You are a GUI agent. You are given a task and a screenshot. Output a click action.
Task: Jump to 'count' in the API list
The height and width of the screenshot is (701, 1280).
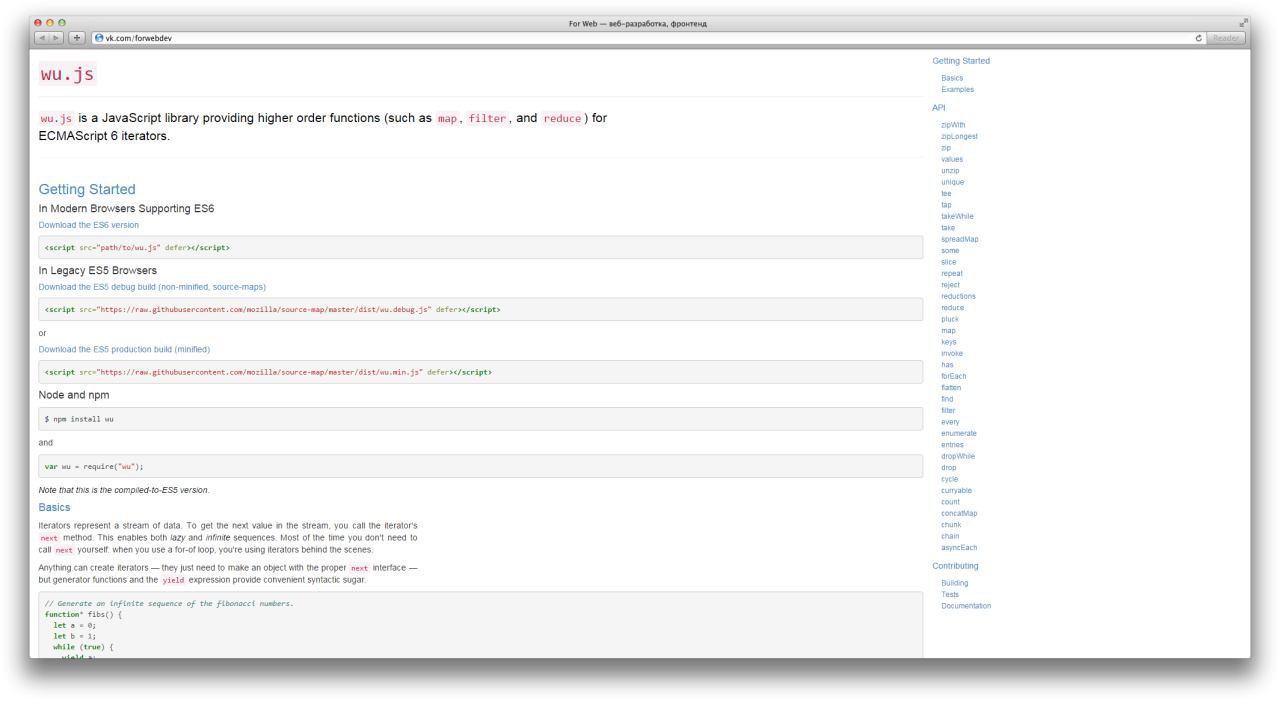pos(950,502)
